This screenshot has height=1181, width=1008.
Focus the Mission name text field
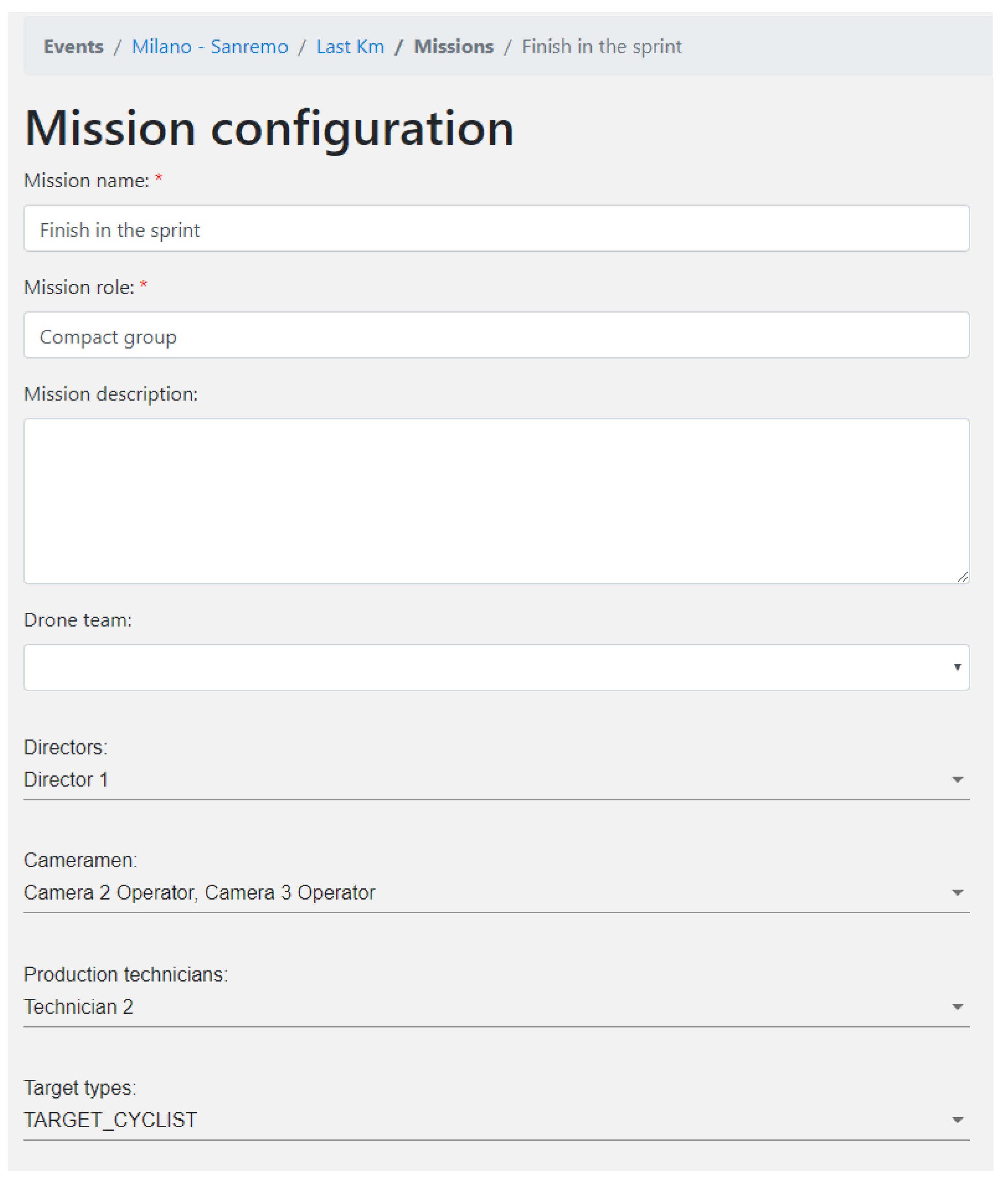pos(496,229)
